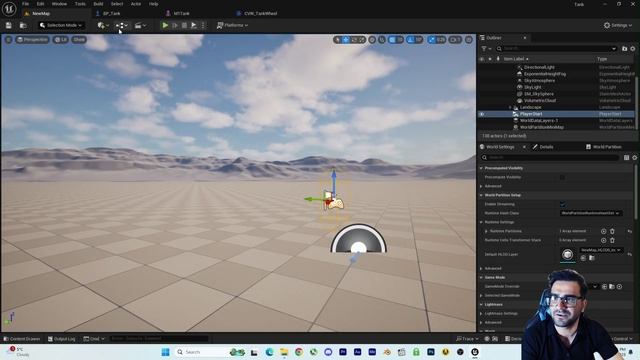Open the Outliner settings gear
The image size is (640, 360).
click(x=633, y=49)
